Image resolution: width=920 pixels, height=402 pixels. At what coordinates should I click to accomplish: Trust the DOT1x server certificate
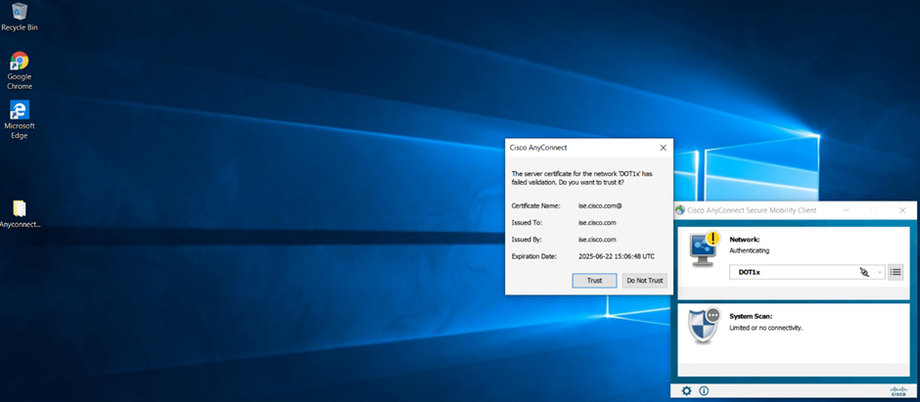[594, 281]
